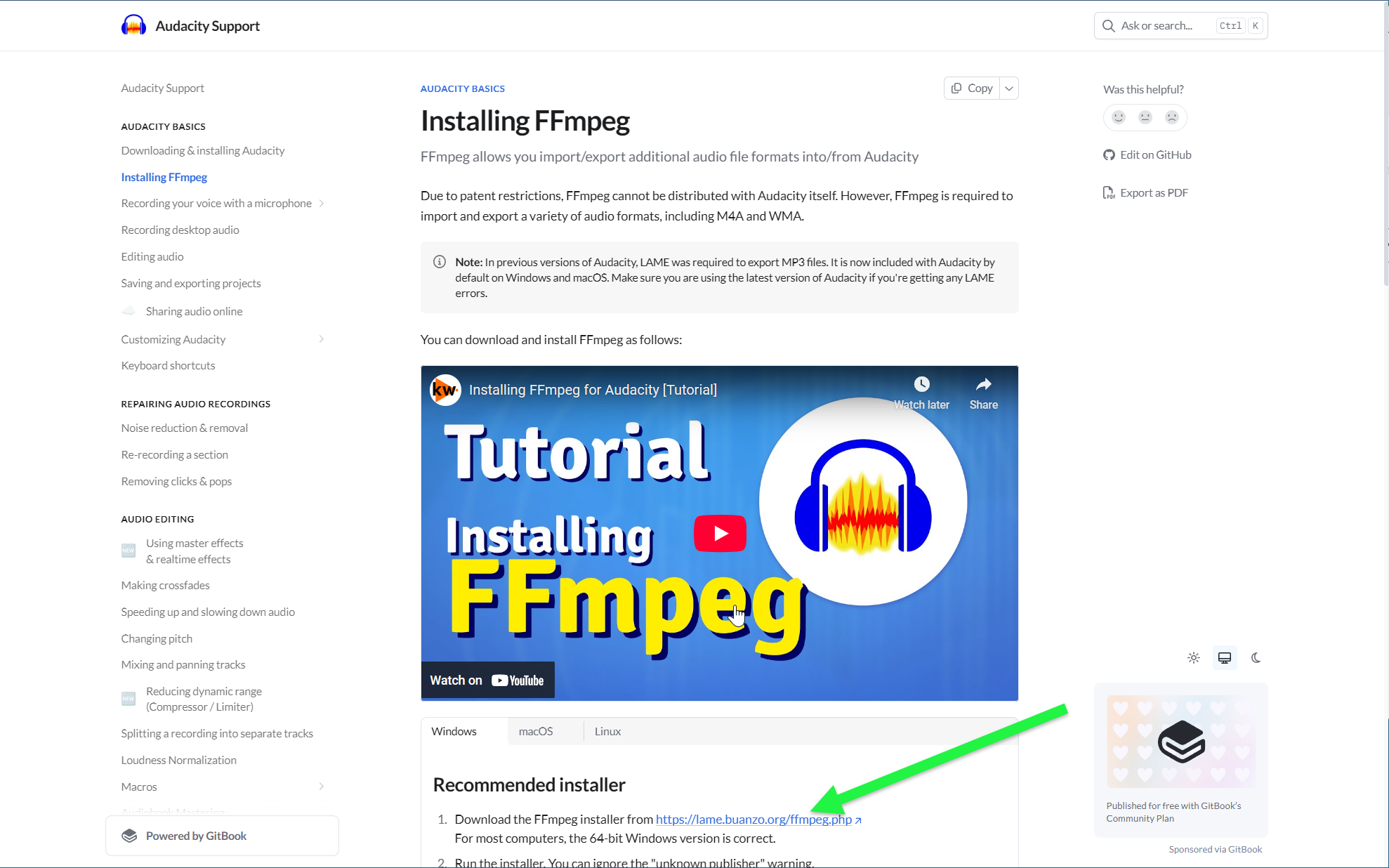Image resolution: width=1389 pixels, height=868 pixels.
Task: Open Changing pitch page
Action: coord(157,639)
